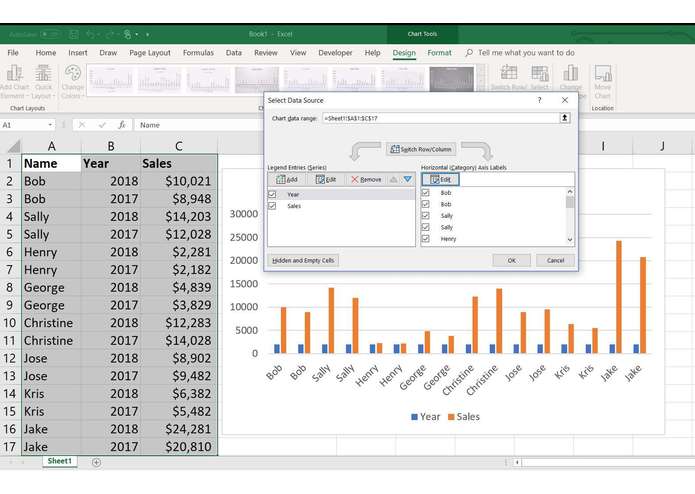This screenshot has width=695, height=494.
Task: Click the Quick Layout icon
Action: pyautogui.click(x=43, y=73)
